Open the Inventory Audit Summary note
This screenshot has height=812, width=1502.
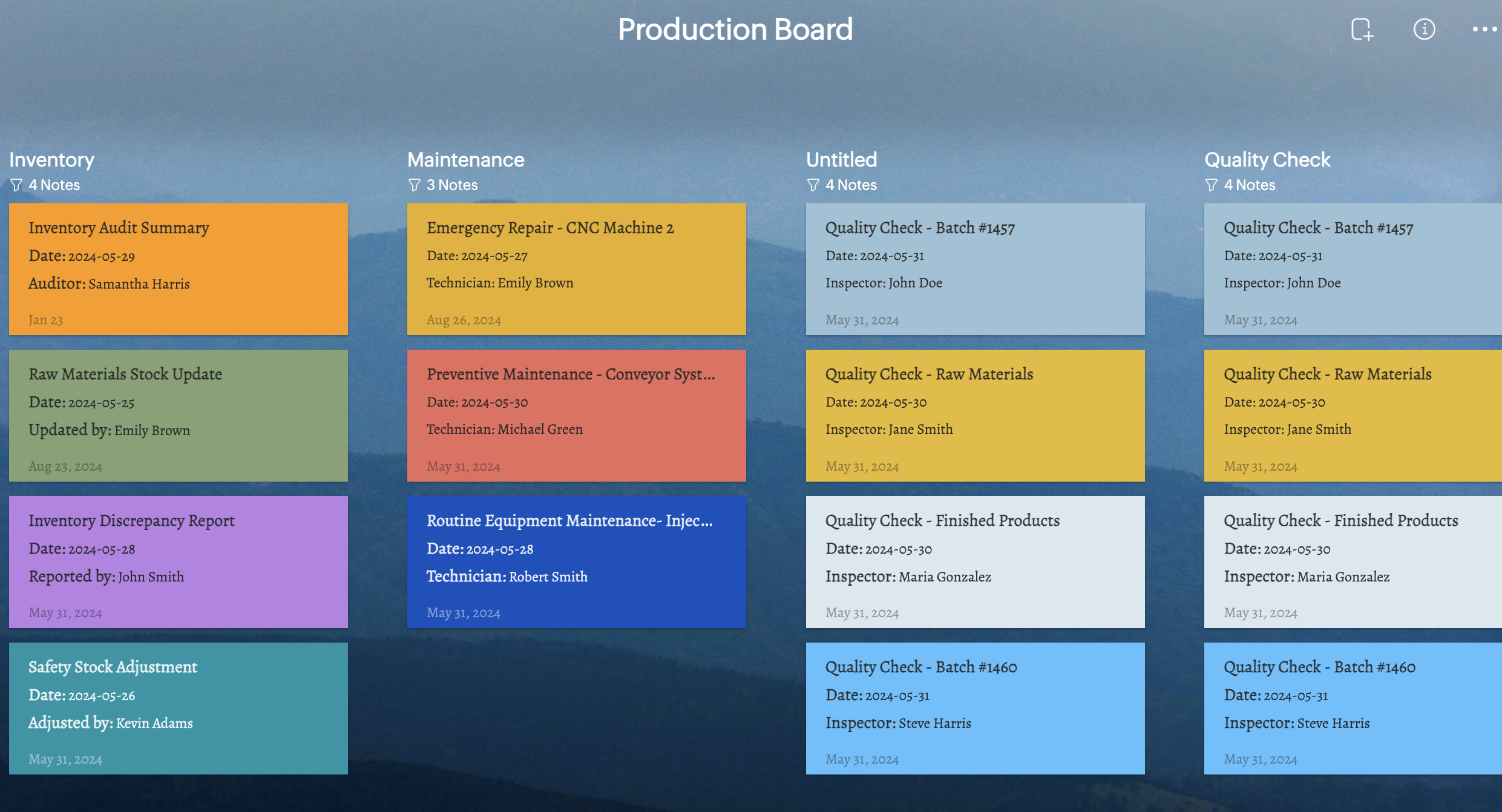[x=179, y=269]
